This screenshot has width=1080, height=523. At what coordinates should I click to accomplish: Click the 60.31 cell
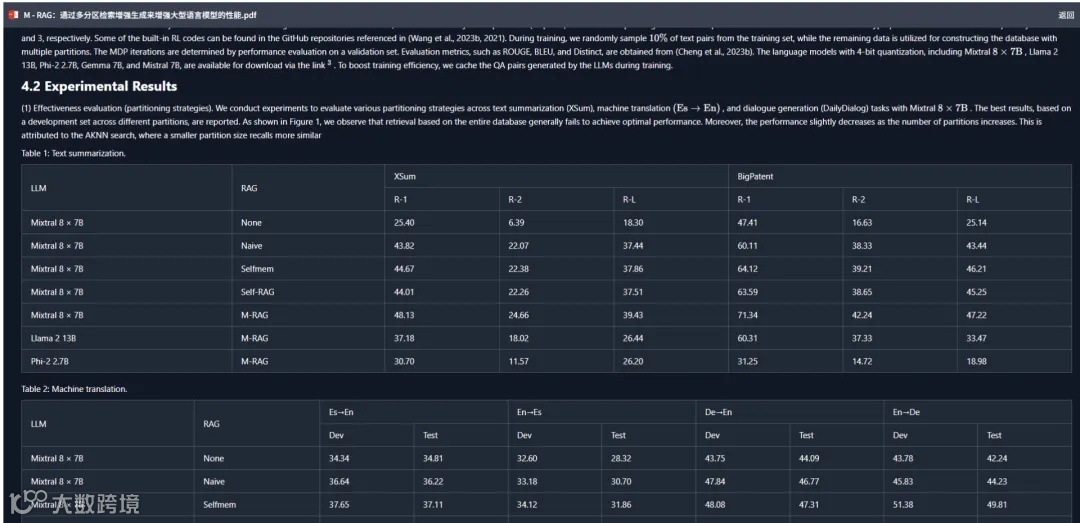747,338
